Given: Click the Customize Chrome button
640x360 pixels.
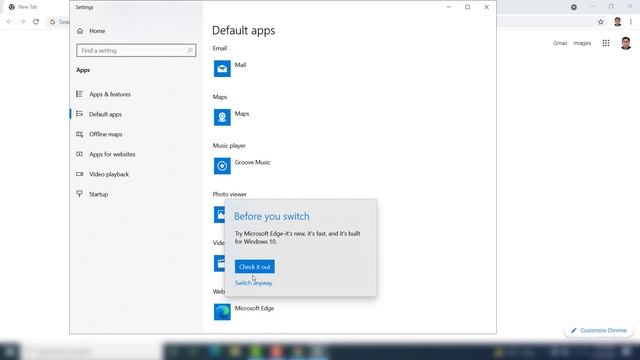Looking at the screenshot, I should pyautogui.click(x=598, y=330).
